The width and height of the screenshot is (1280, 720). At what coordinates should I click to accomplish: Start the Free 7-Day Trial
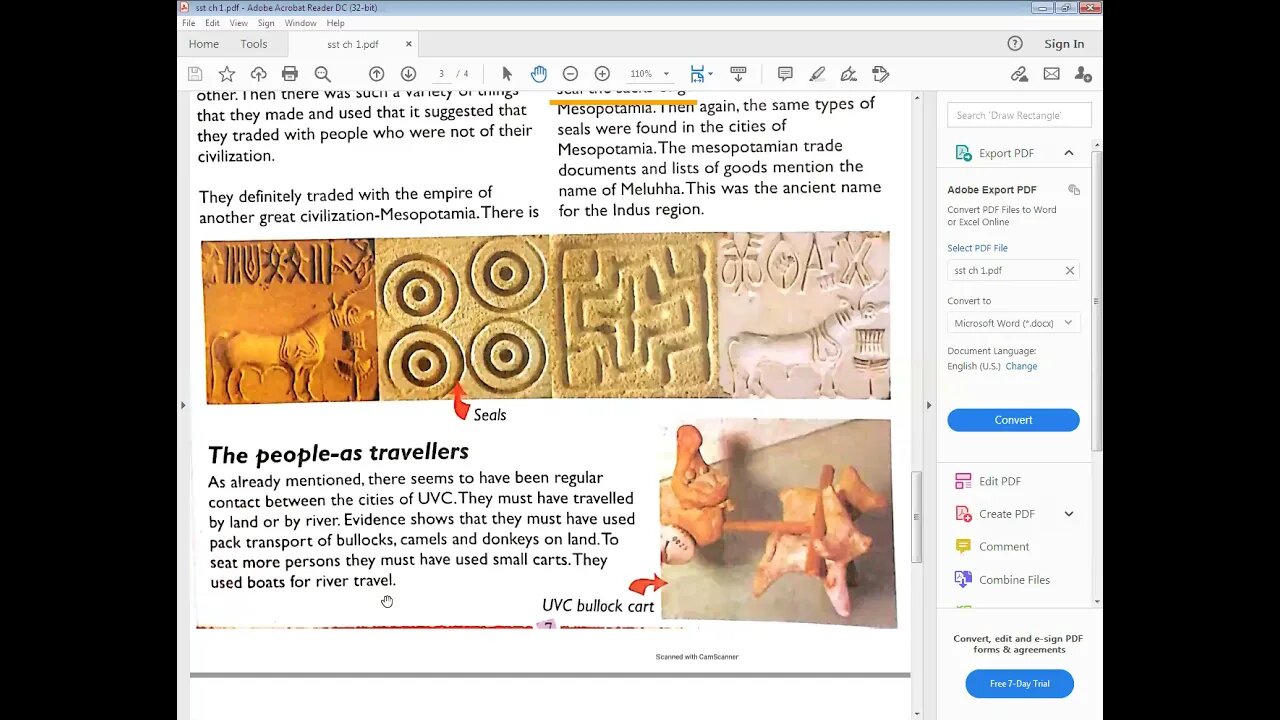coord(1019,684)
